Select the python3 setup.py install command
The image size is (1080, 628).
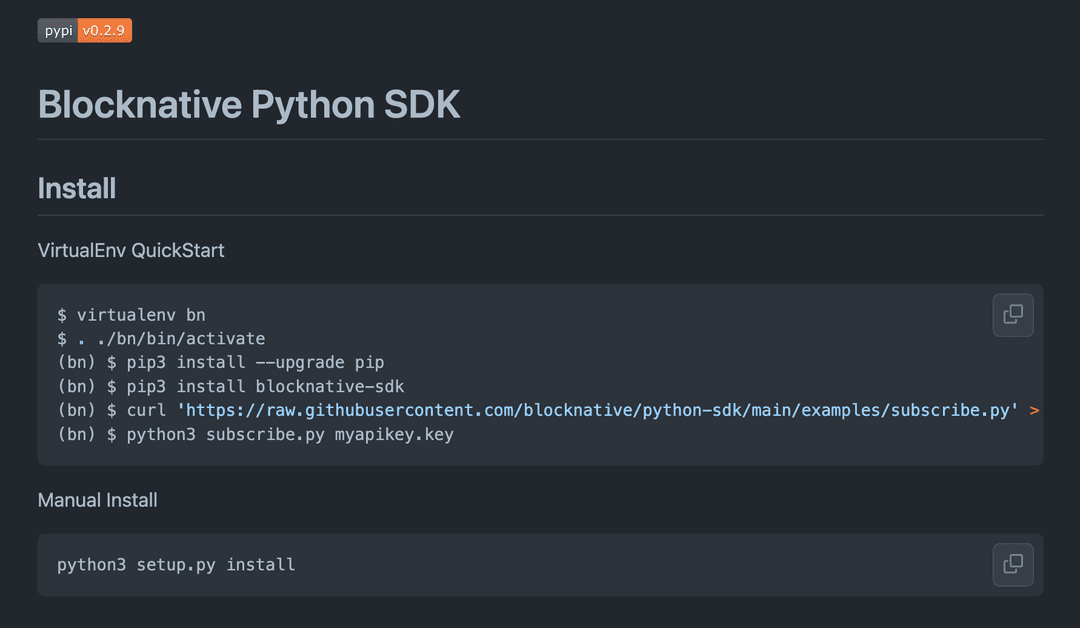[173, 565]
